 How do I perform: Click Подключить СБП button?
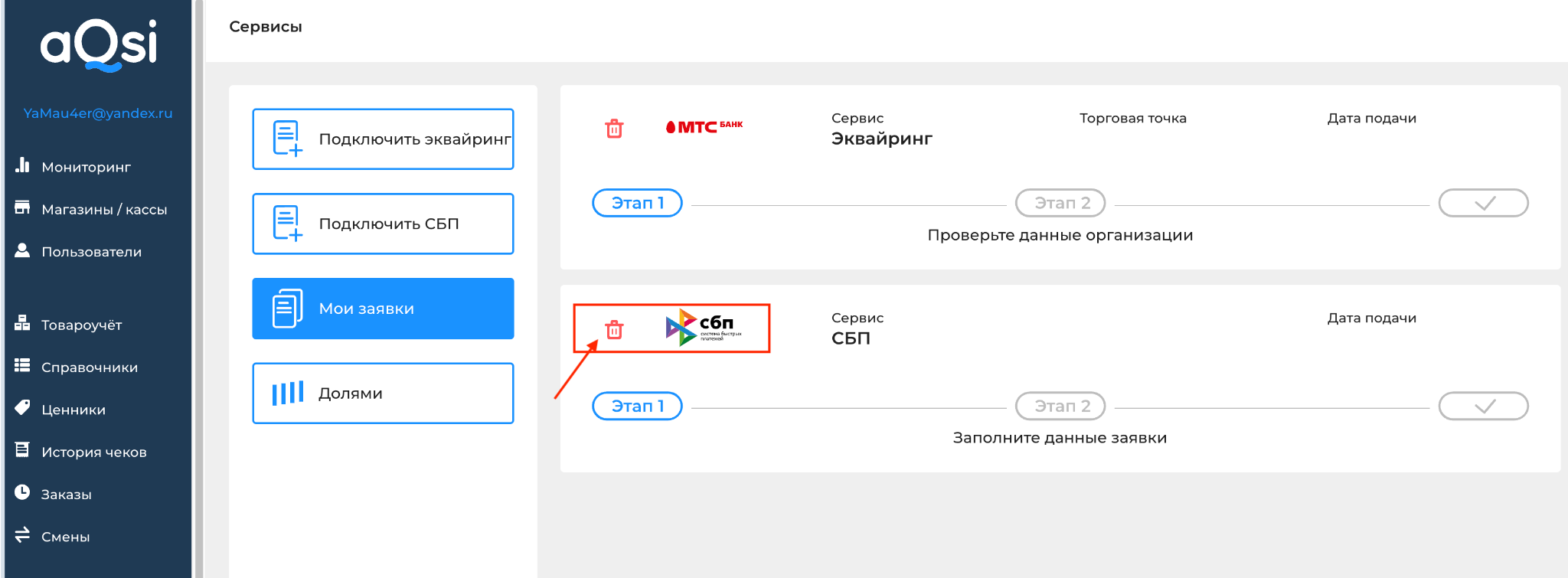tap(383, 224)
